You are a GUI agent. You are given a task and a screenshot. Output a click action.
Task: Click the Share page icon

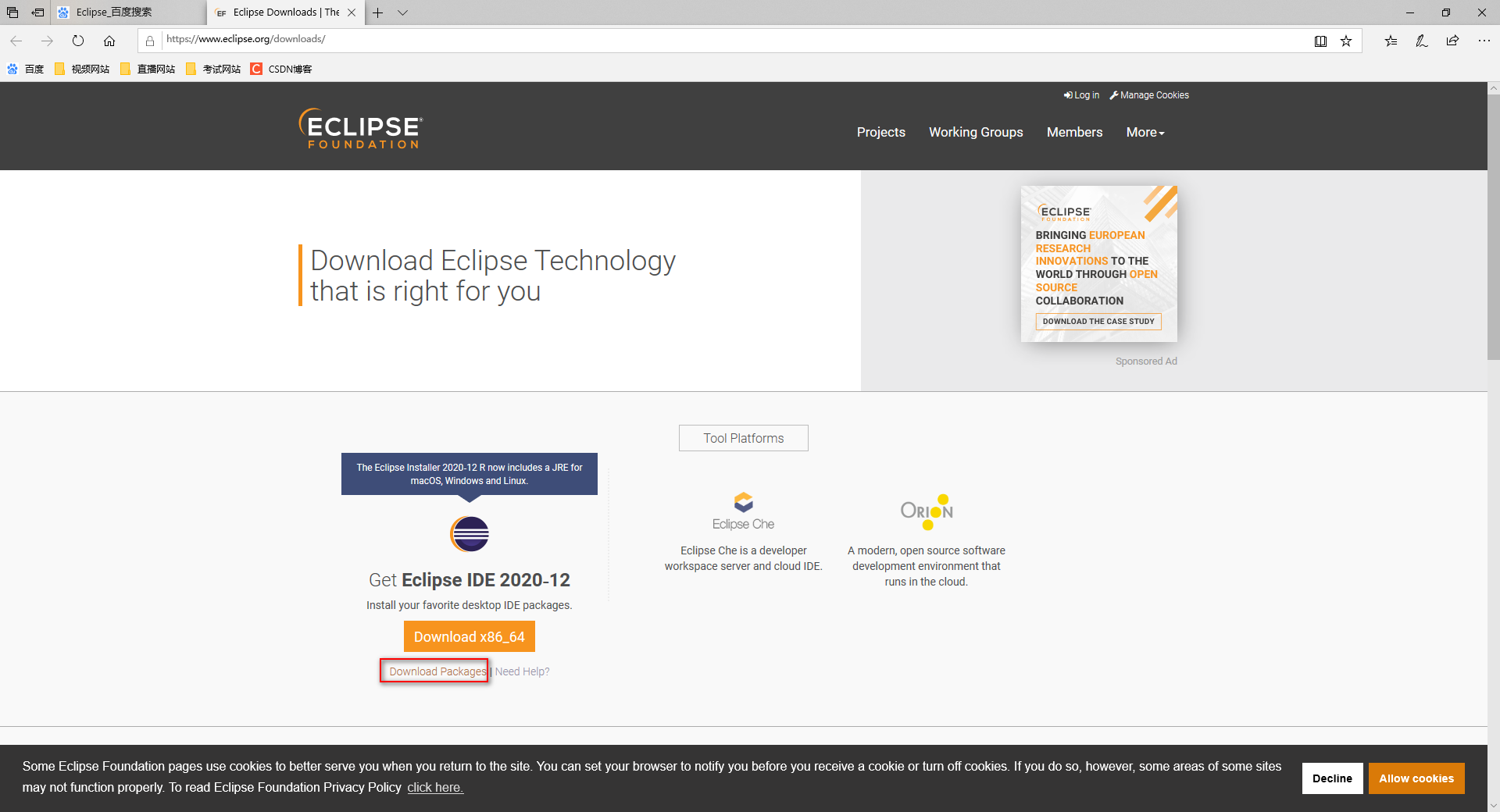coord(1453,41)
